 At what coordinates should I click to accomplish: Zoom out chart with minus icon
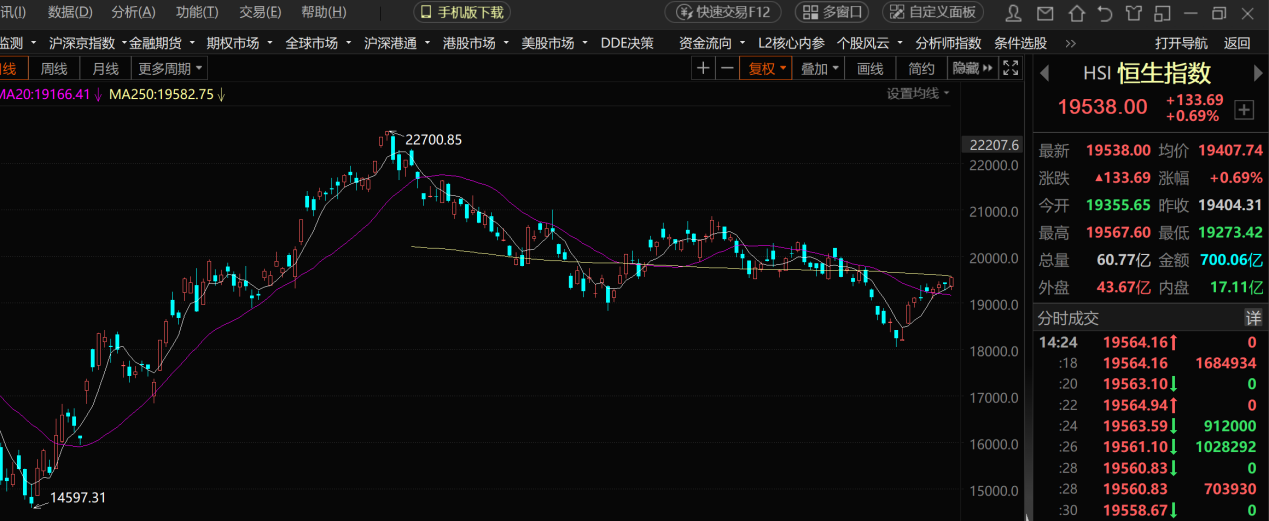coord(727,68)
